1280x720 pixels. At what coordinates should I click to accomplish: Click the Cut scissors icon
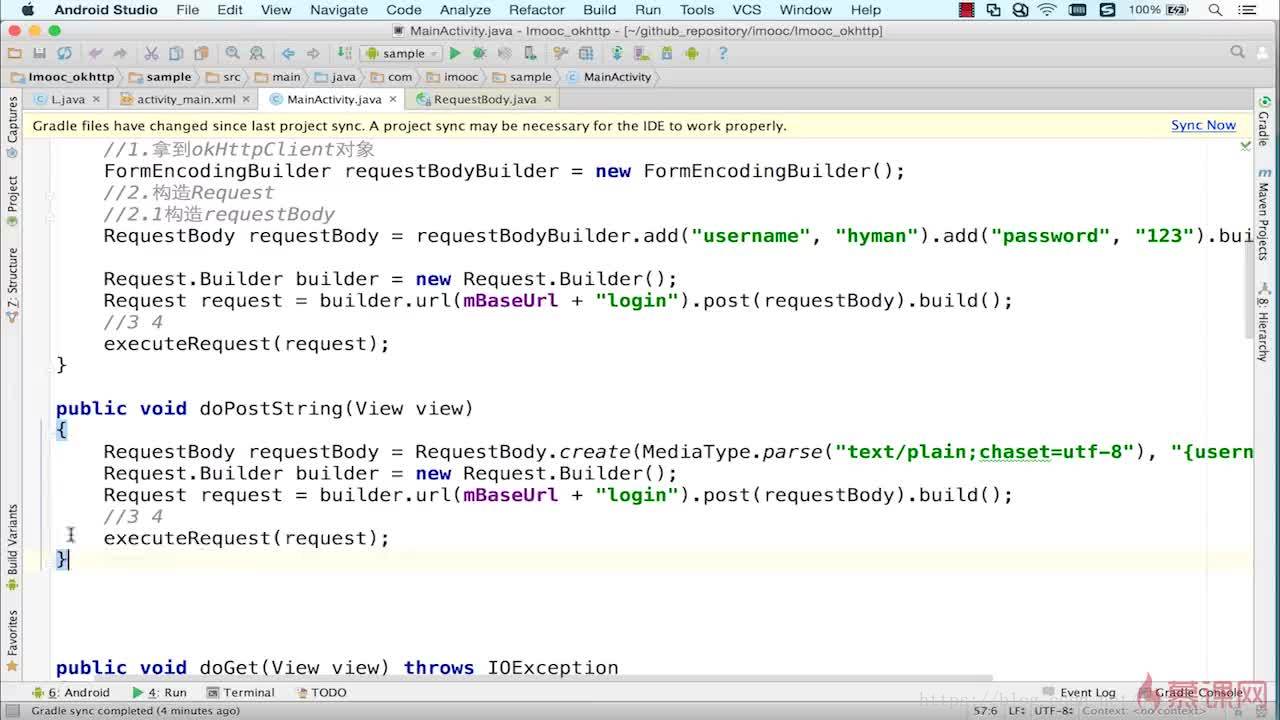coord(151,53)
